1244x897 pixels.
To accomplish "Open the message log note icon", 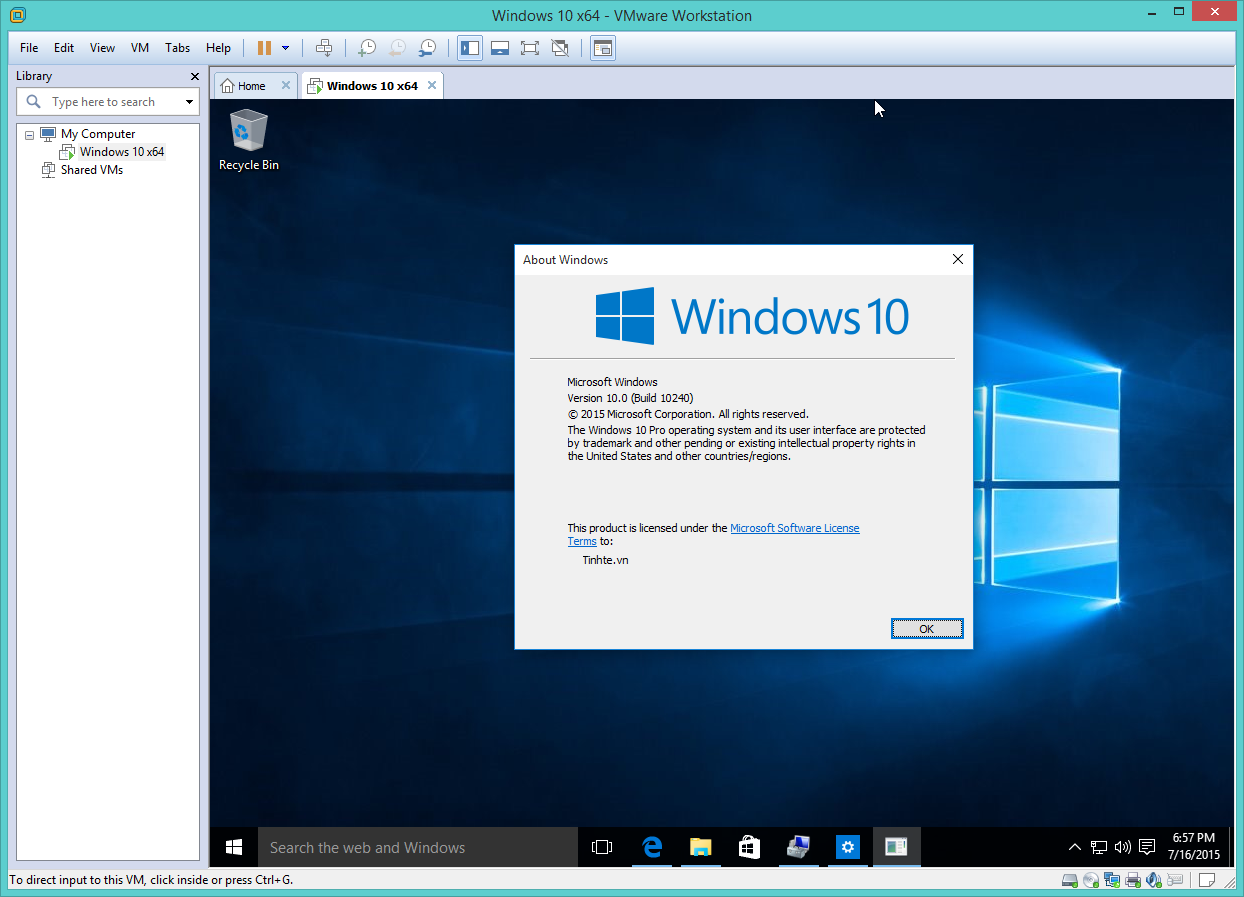I will [1208, 881].
